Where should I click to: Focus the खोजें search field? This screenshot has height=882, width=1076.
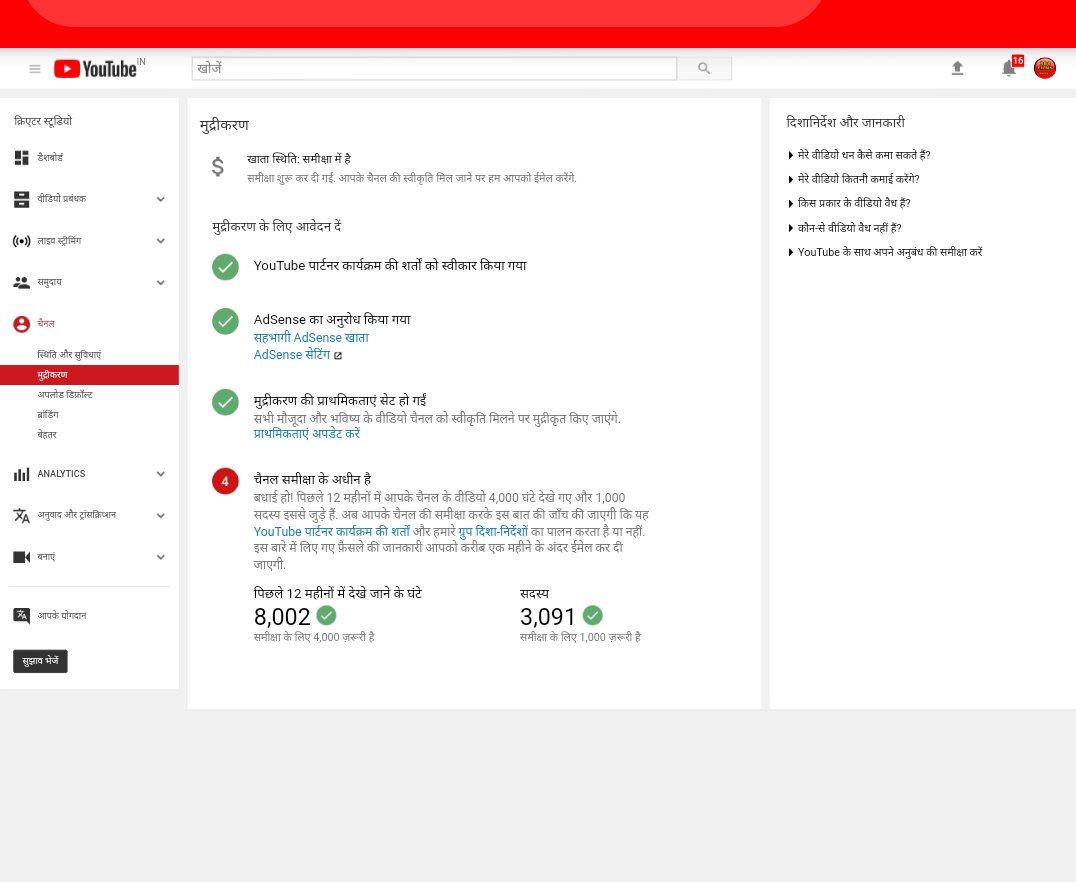(x=434, y=68)
